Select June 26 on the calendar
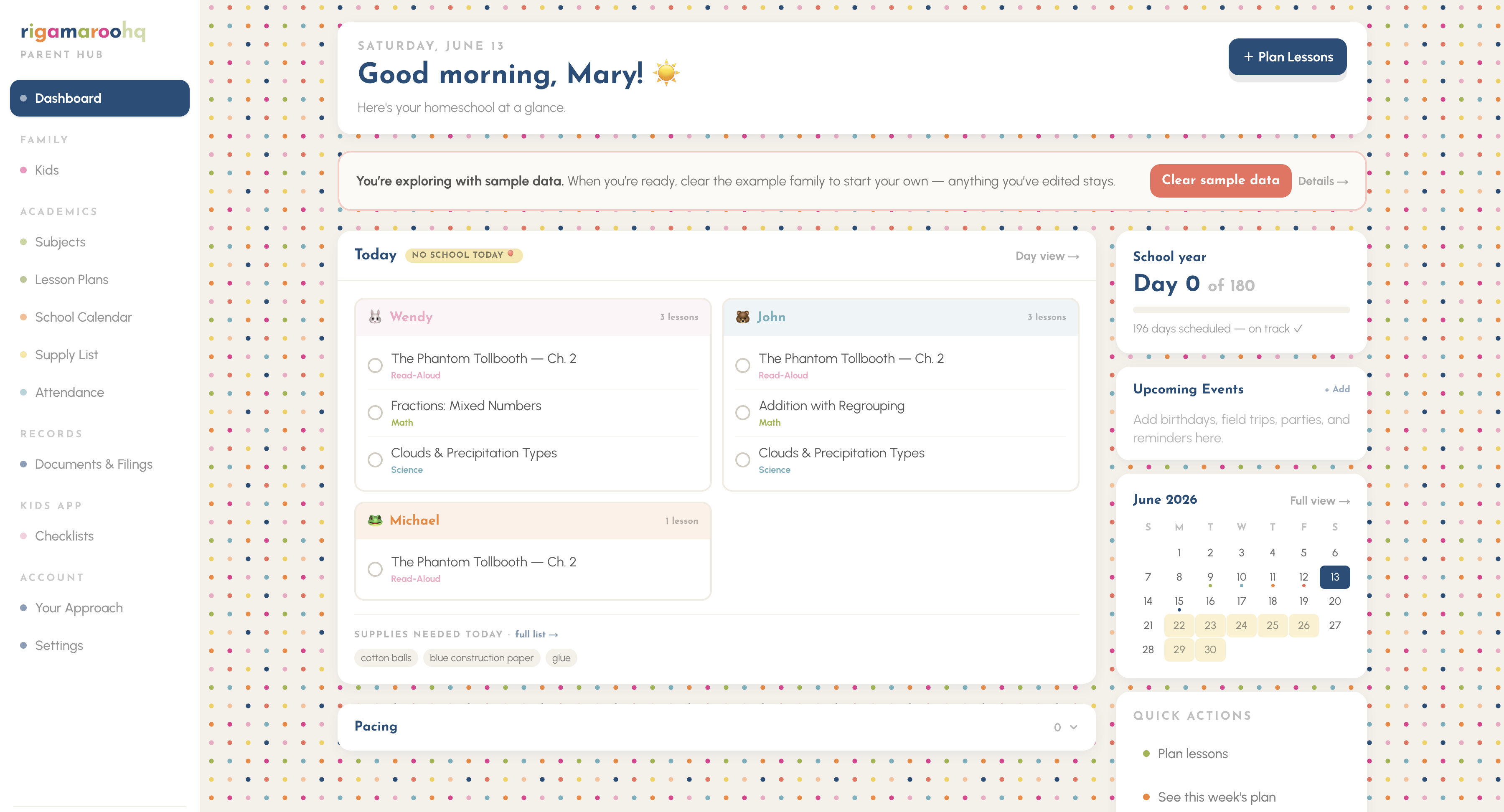The width and height of the screenshot is (1504, 812). pyautogui.click(x=1304, y=626)
